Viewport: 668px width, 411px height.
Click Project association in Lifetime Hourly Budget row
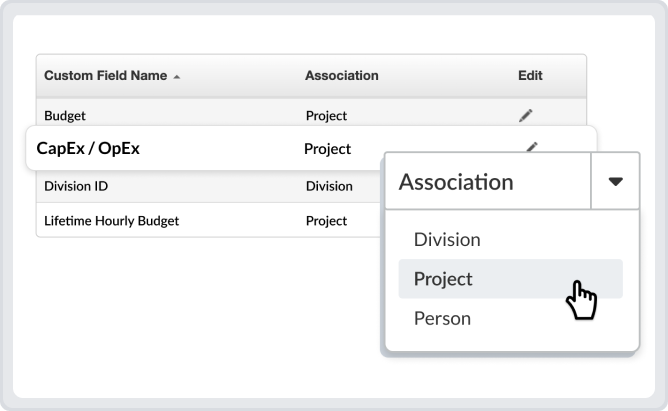326,220
